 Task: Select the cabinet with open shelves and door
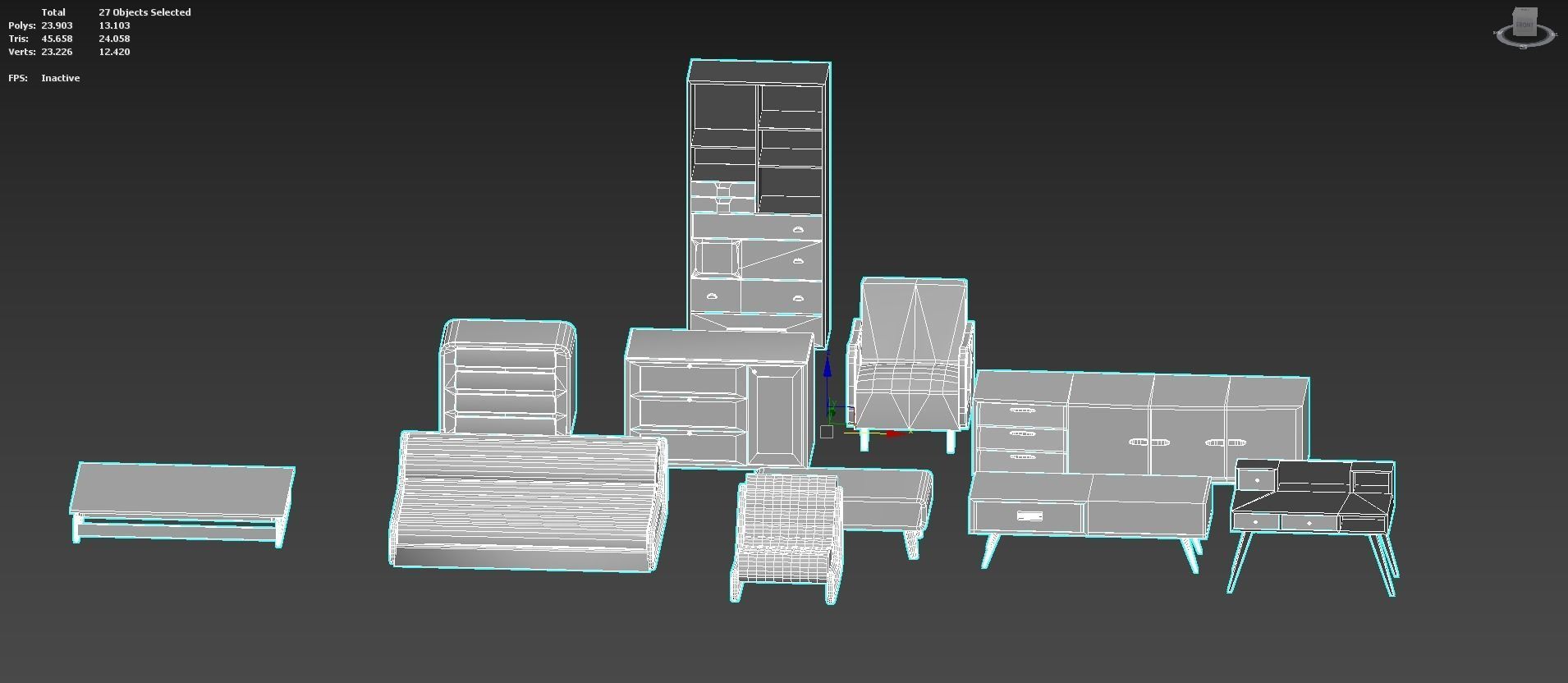point(719,399)
